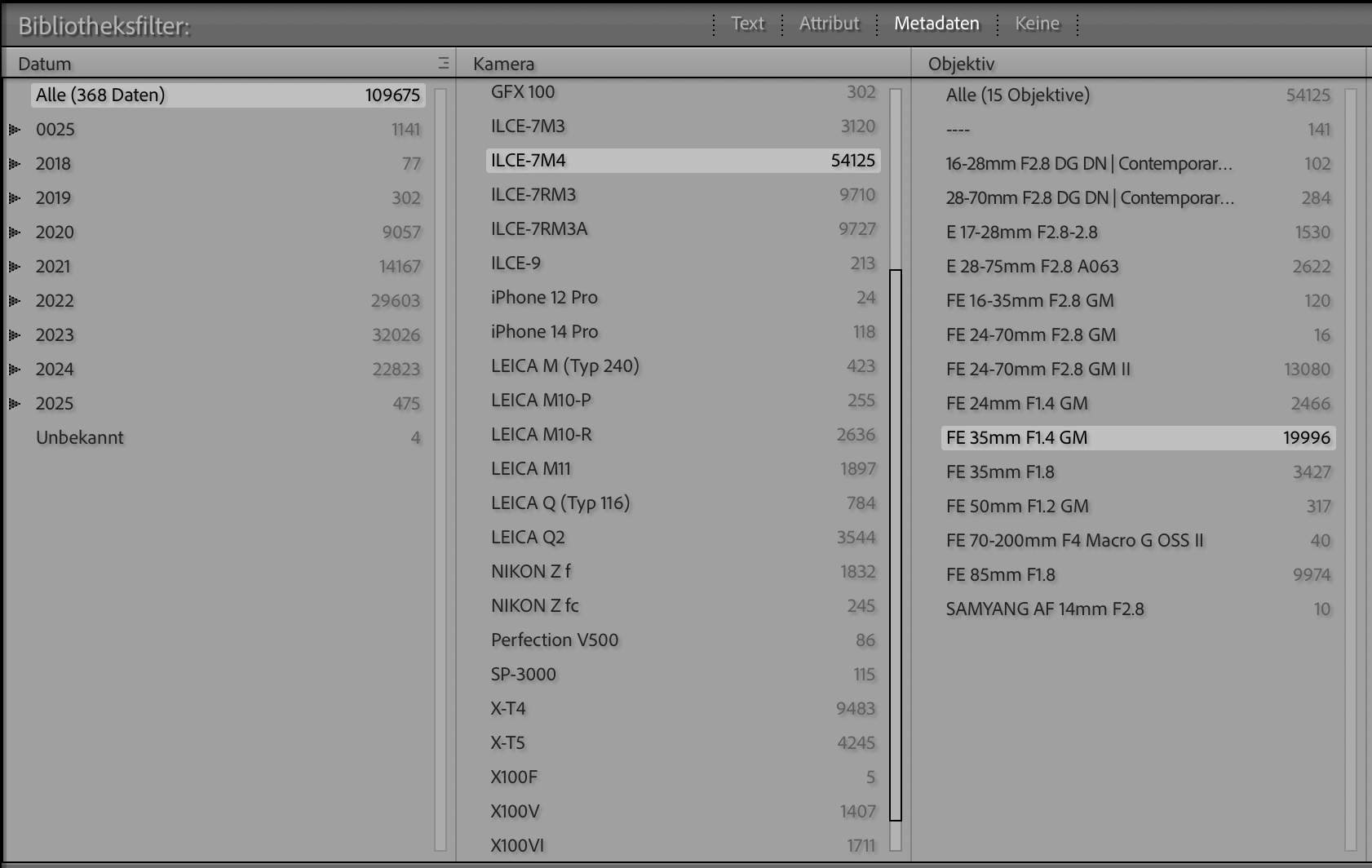Viewport: 1372px width, 868px height.
Task: Select LEICA M10-P camera
Action: 684,400
